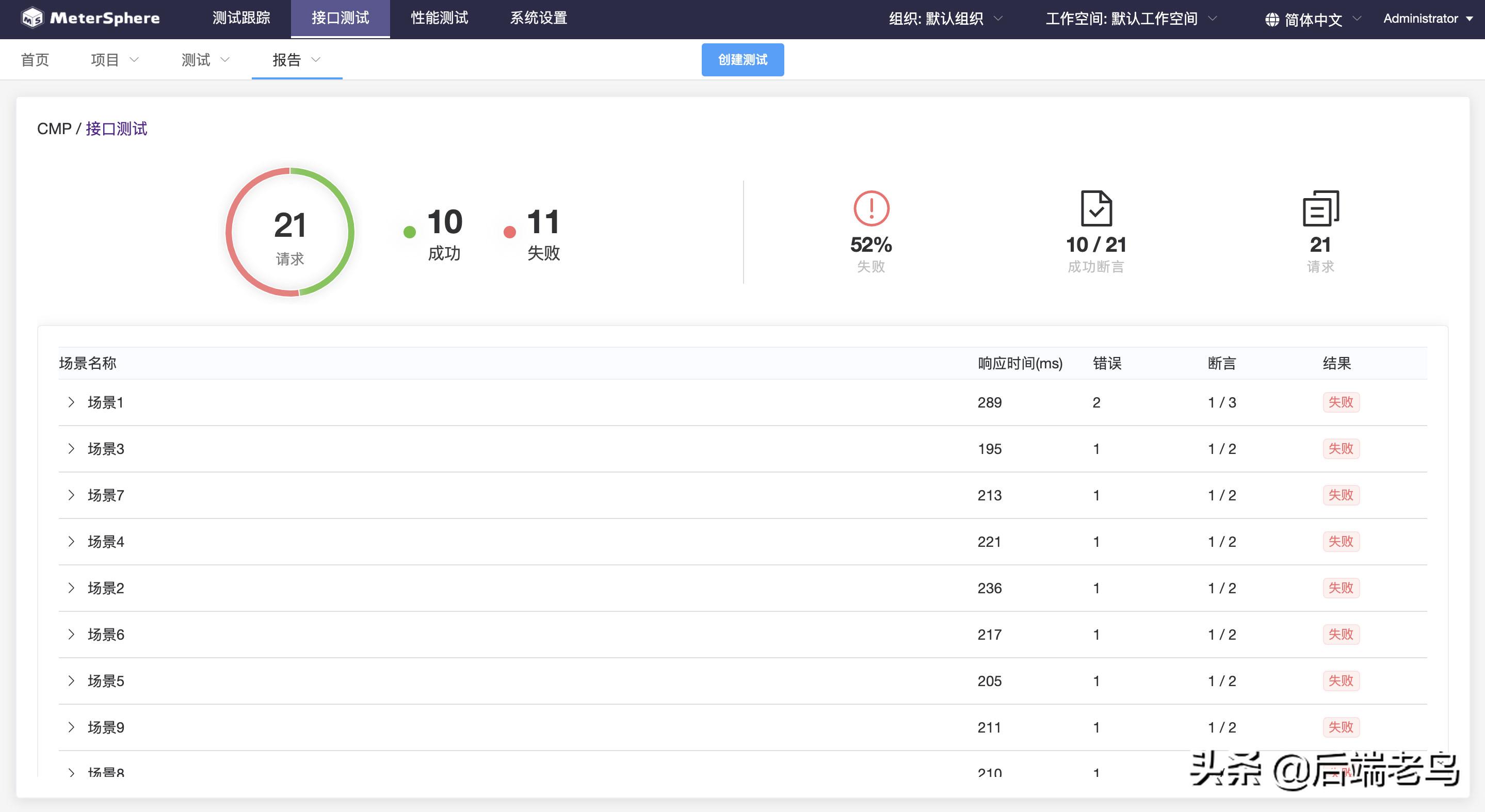
Task: Click response time 205 for 场景5
Action: (x=989, y=680)
